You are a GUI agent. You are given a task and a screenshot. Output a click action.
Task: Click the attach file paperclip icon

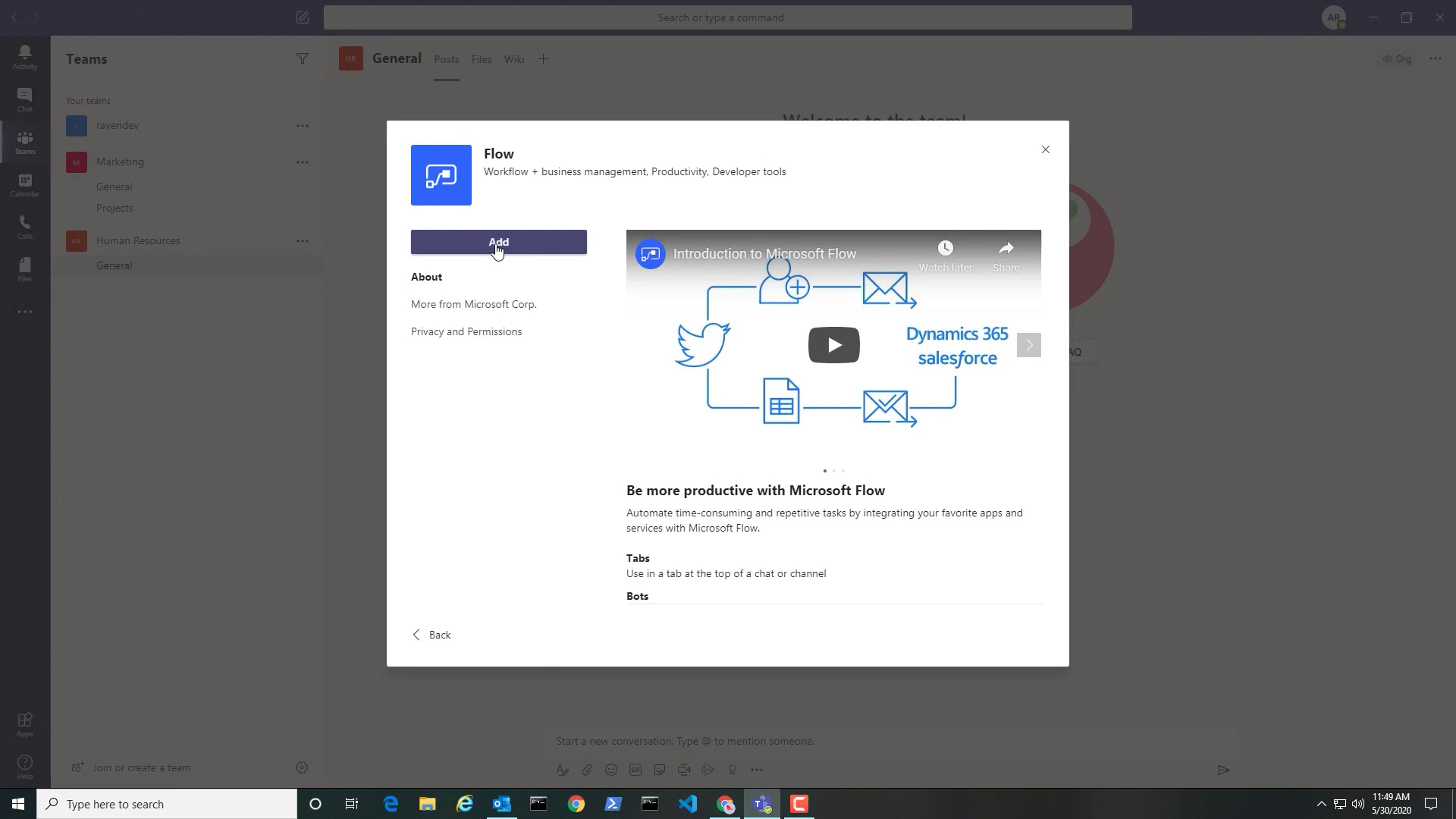coord(587,770)
